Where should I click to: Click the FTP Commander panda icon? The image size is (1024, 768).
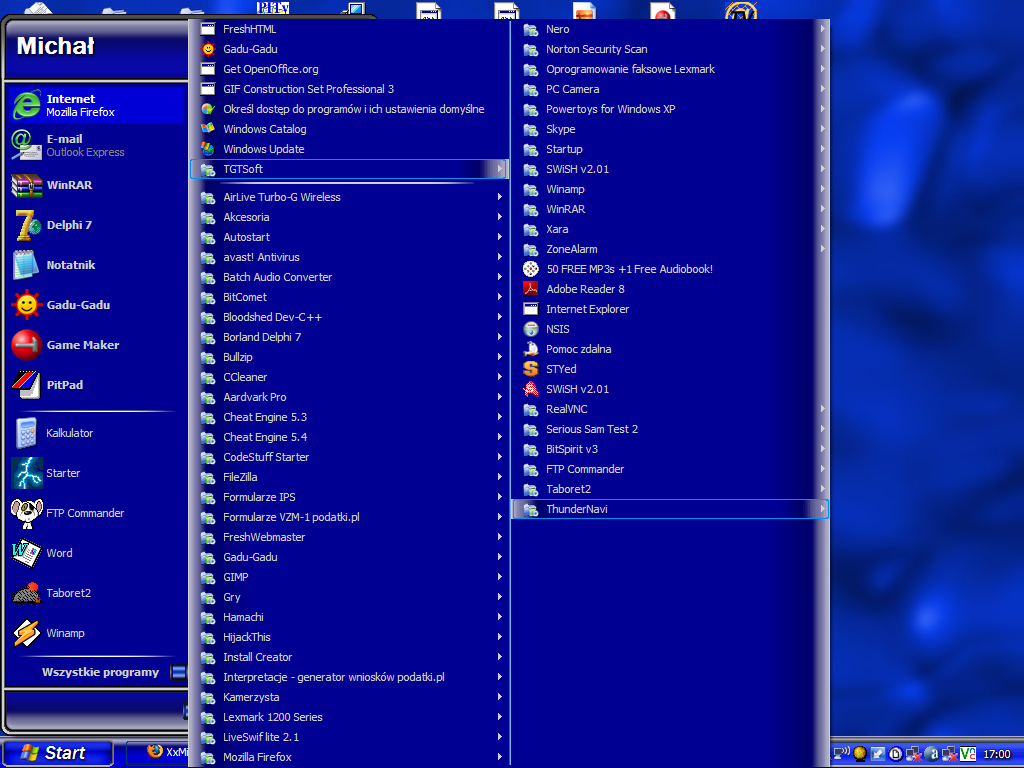26,513
